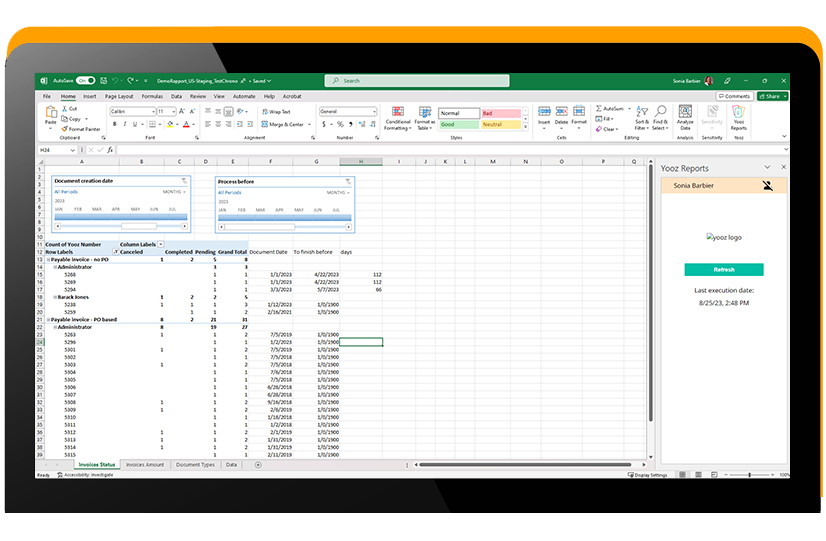Click the underline U button
Viewport: 826px width, 541px height.
pyautogui.click(x=135, y=124)
